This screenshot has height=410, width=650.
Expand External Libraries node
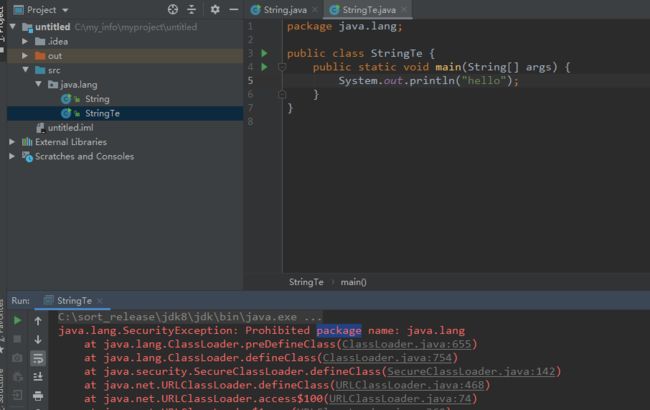[x=13, y=142]
